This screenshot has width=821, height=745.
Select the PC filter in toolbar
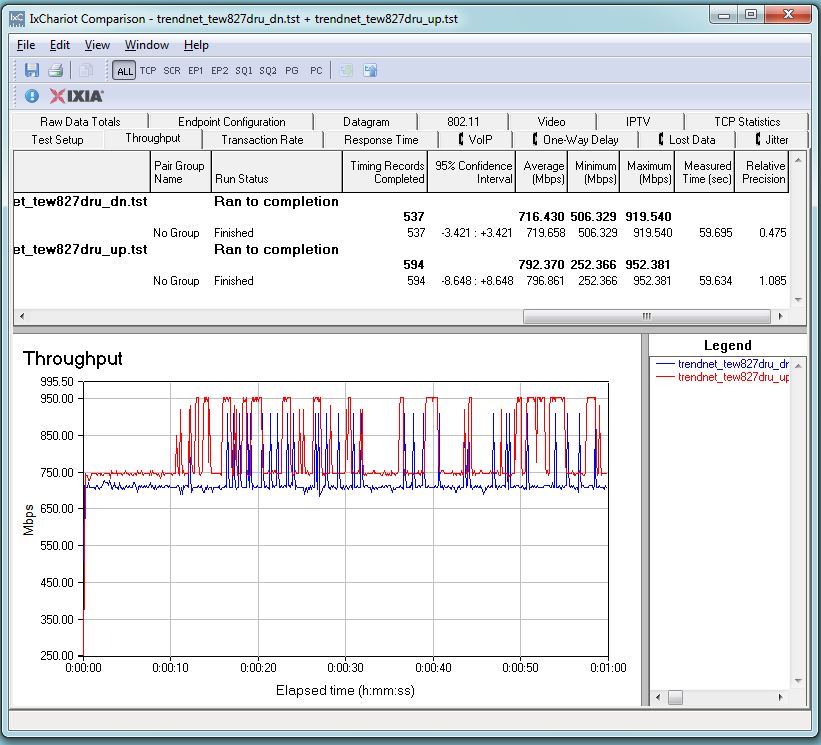(x=316, y=70)
